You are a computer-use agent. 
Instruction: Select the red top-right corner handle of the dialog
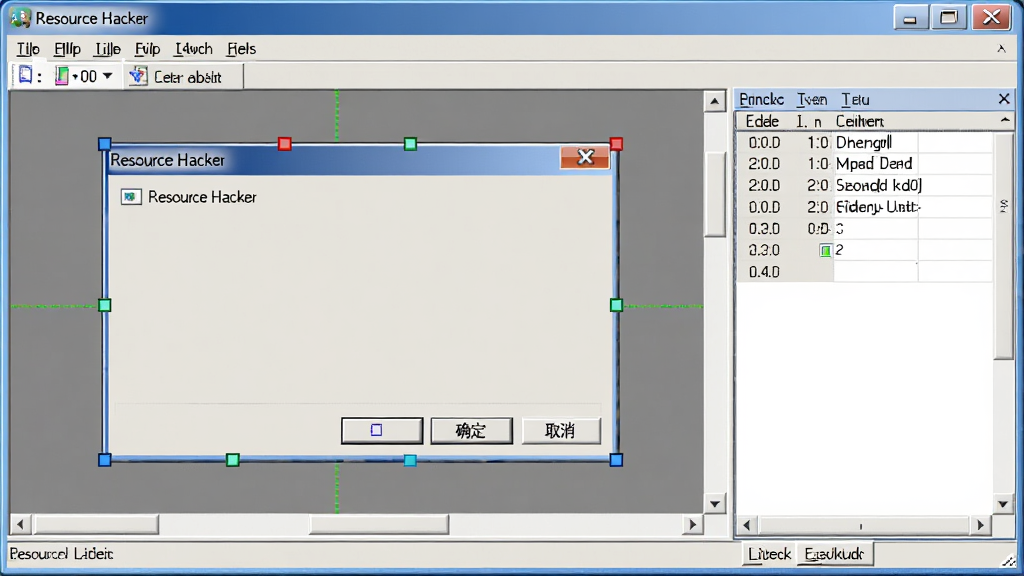click(616, 144)
